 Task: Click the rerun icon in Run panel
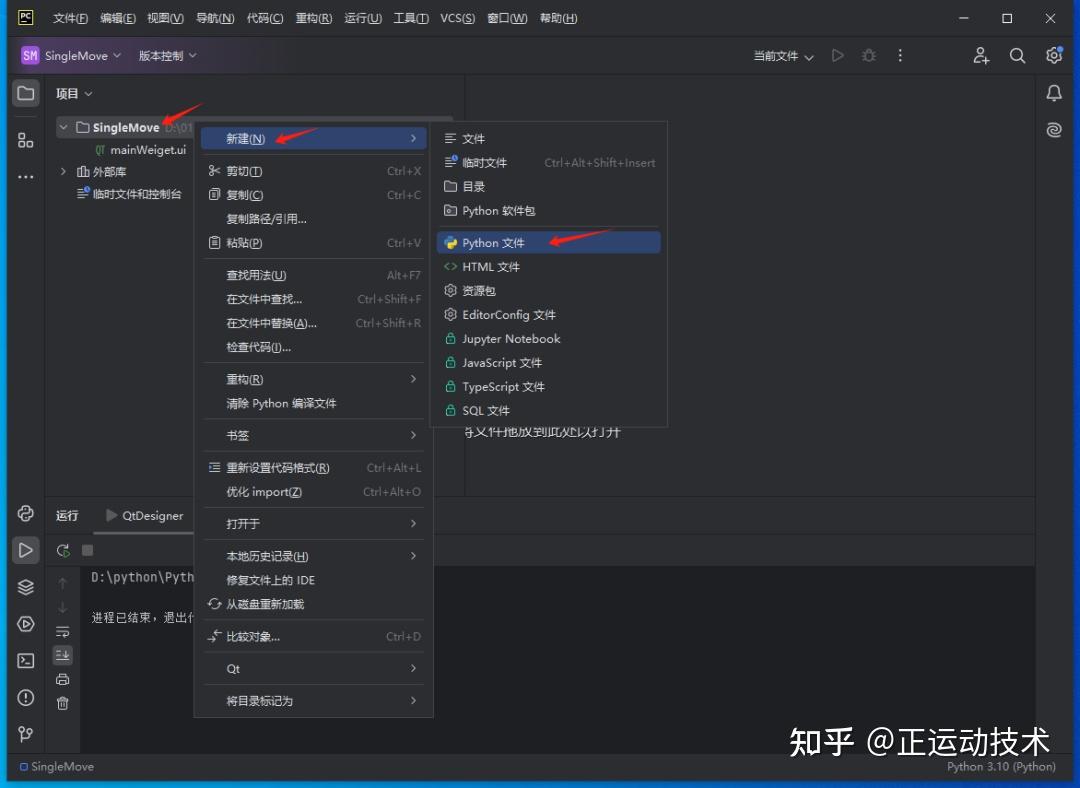pos(62,550)
